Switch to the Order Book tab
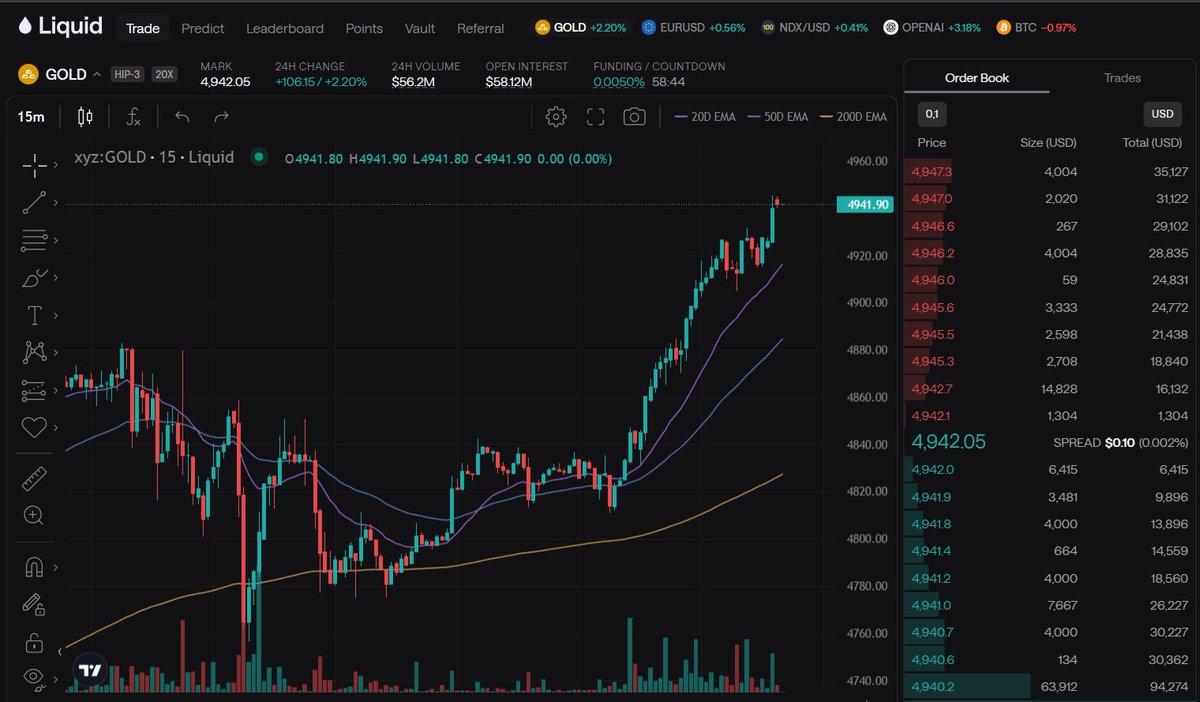The image size is (1200, 702). [977, 77]
